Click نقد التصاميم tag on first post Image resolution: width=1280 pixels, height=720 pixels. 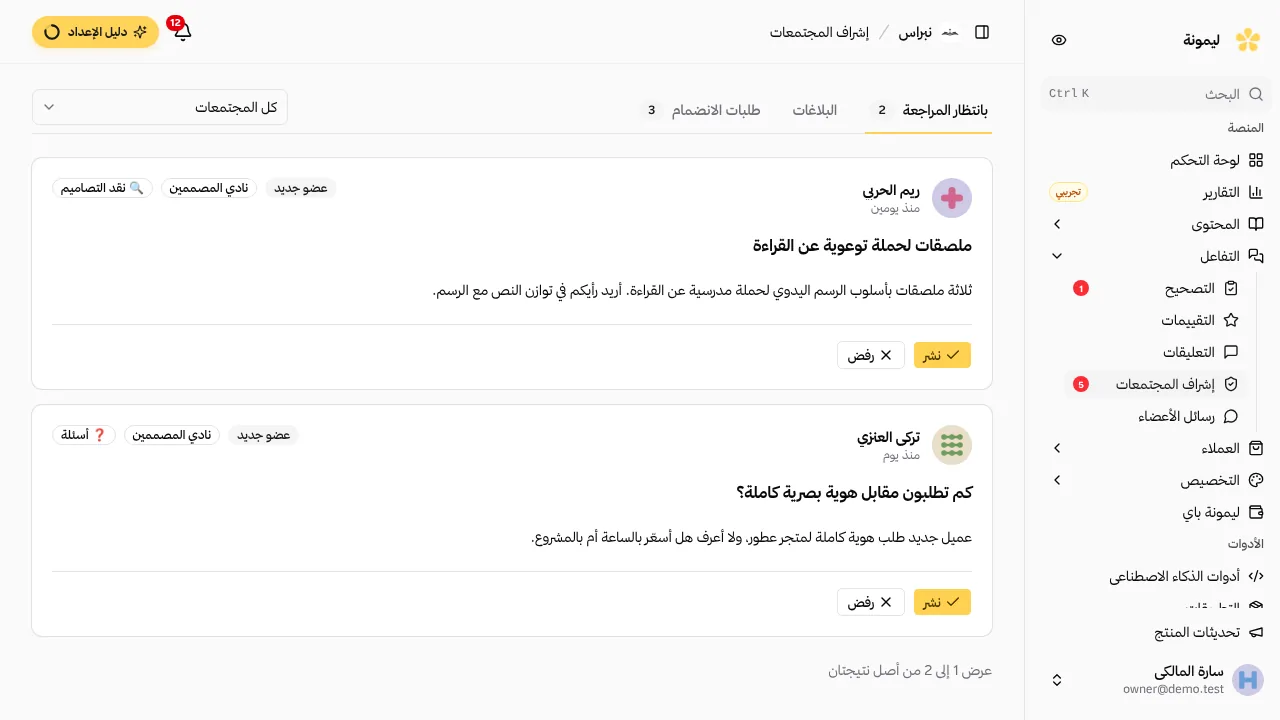(x=102, y=188)
